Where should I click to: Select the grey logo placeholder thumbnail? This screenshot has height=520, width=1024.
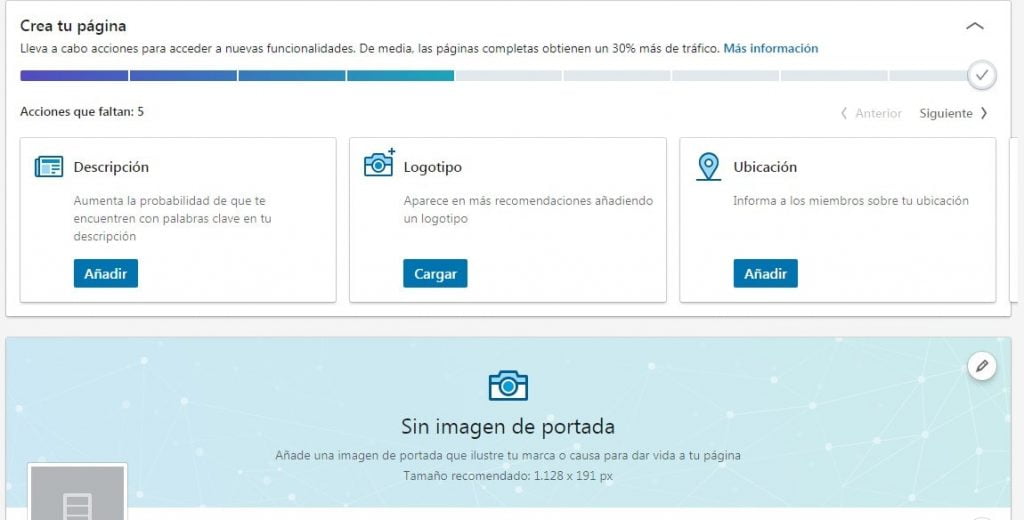click(77, 492)
